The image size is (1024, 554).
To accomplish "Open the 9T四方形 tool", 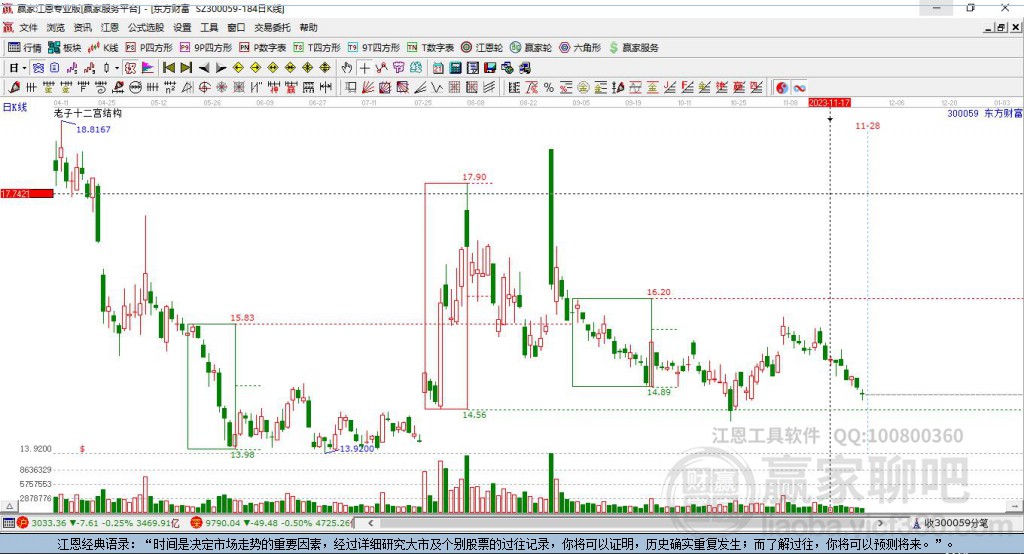I will tap(374, 48).
